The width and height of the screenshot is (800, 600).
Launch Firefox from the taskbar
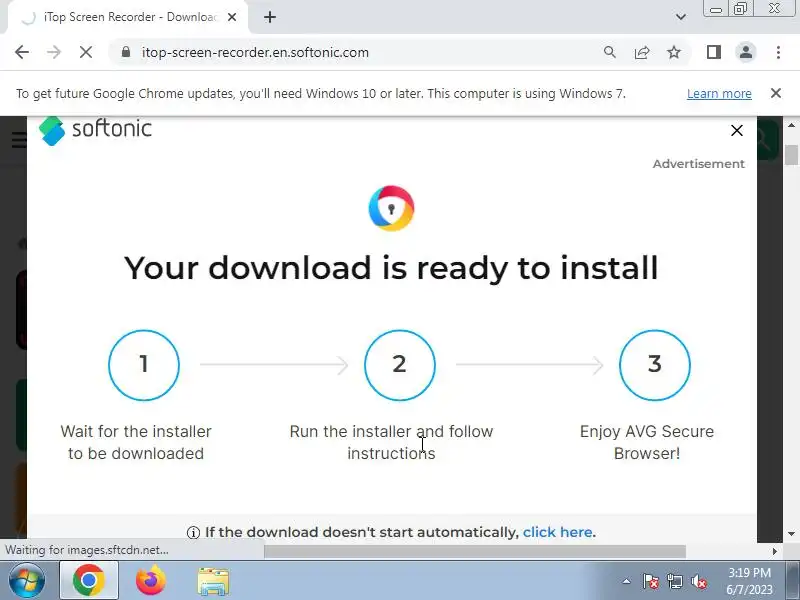point(151,581)
